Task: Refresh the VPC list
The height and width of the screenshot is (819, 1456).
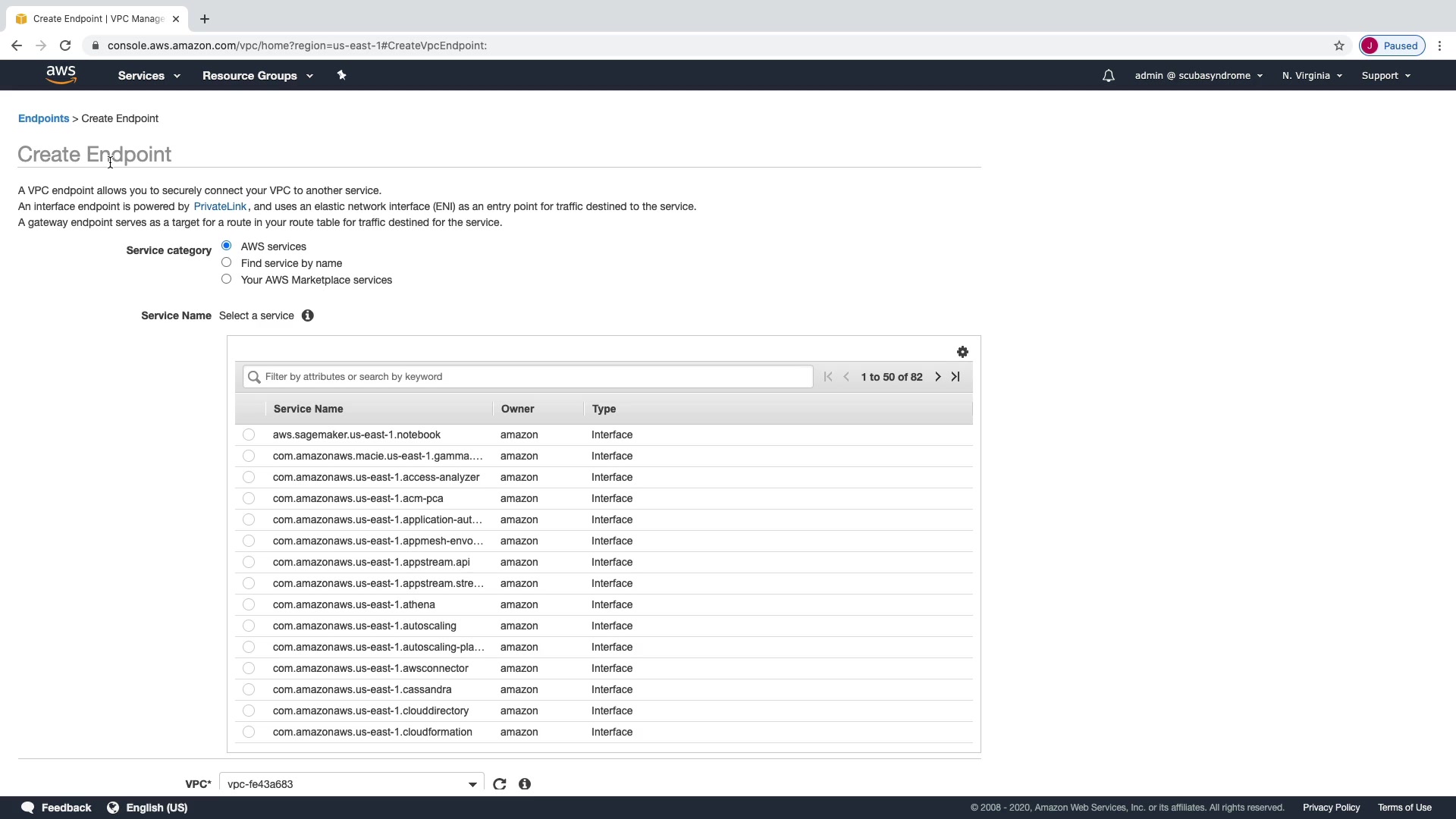Action: [x=499, y=784]
